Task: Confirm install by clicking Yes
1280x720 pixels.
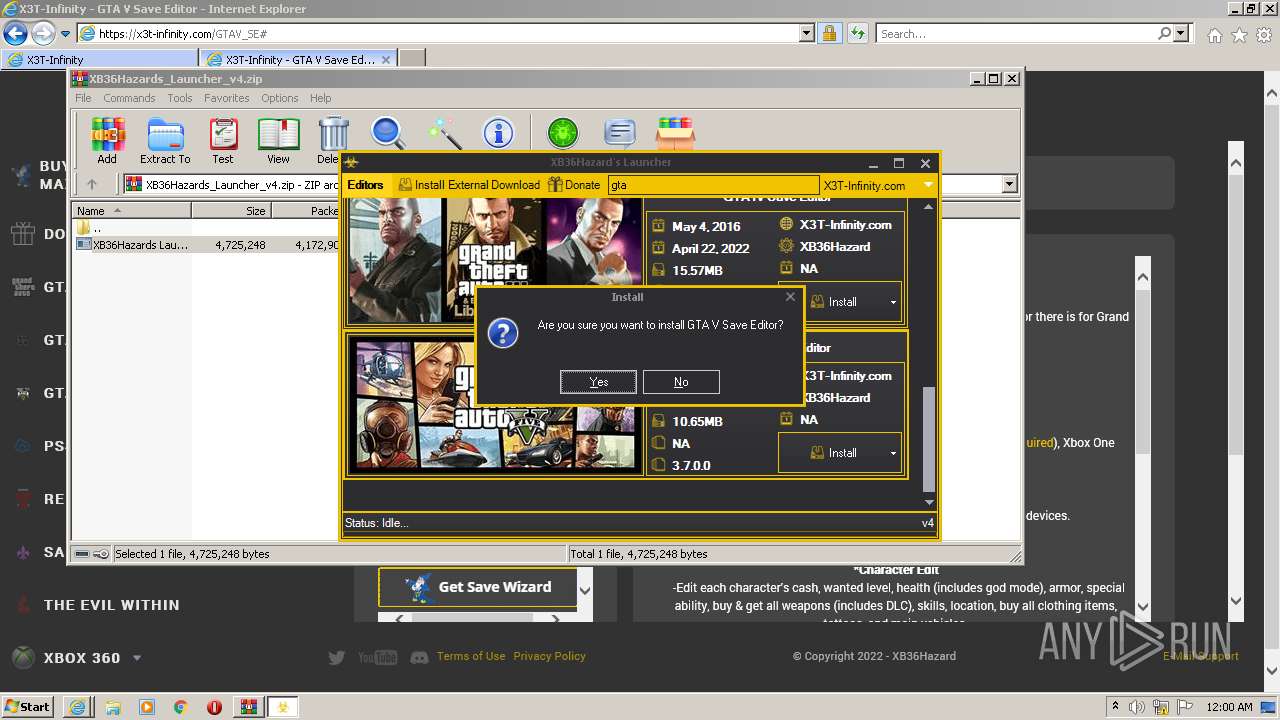Action: click(598, 382)
